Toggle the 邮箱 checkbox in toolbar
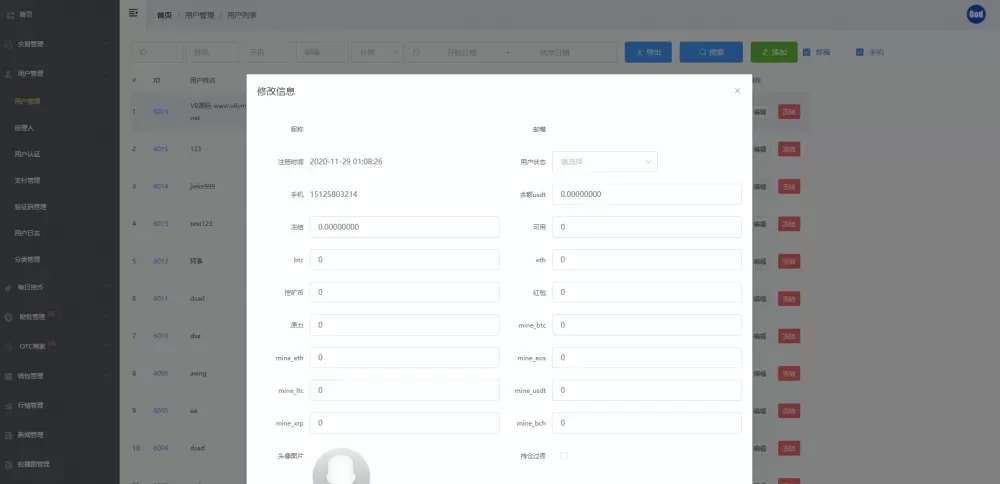The image size is (1000, 484). [x=807, y=52]
